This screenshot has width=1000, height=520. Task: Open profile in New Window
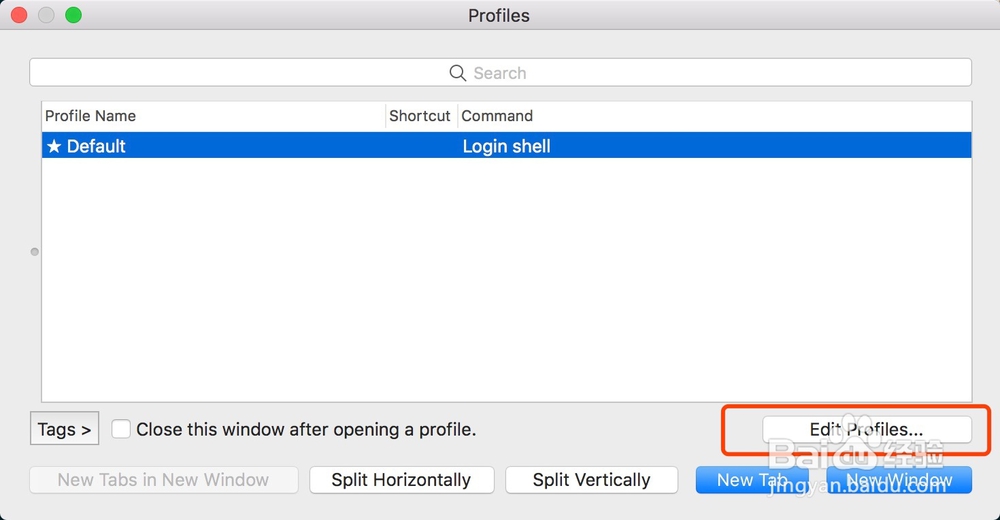coord(899,480)
